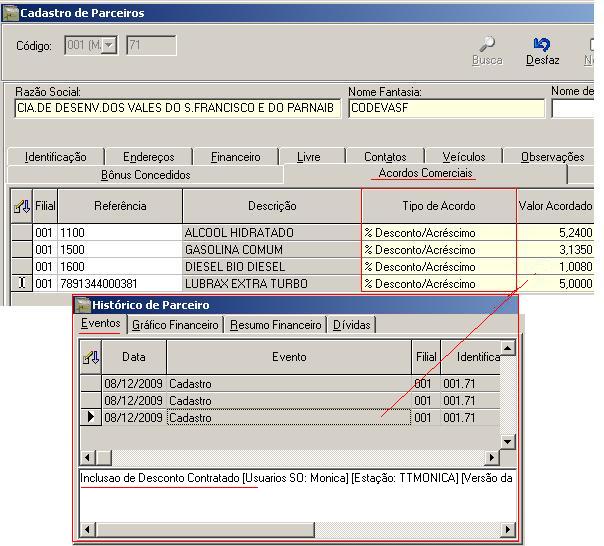Click the Histórico de Parceiro title icon
604x546 pixels.
pos(82,305)
